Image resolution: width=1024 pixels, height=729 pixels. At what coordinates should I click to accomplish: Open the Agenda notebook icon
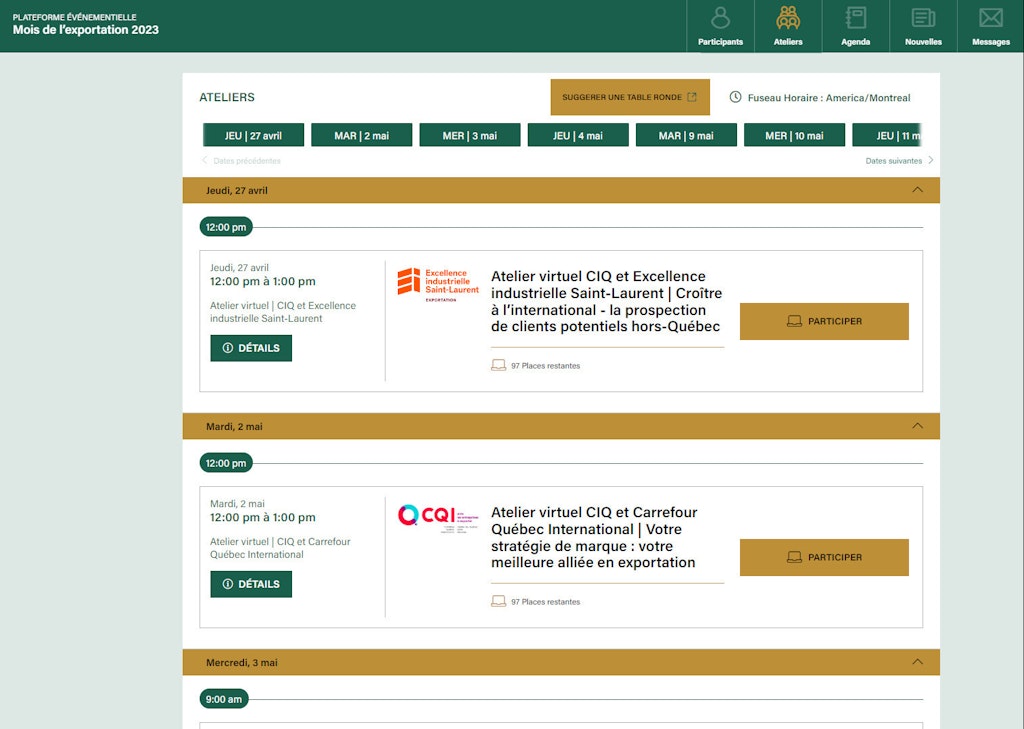click(x=855, y=19)
